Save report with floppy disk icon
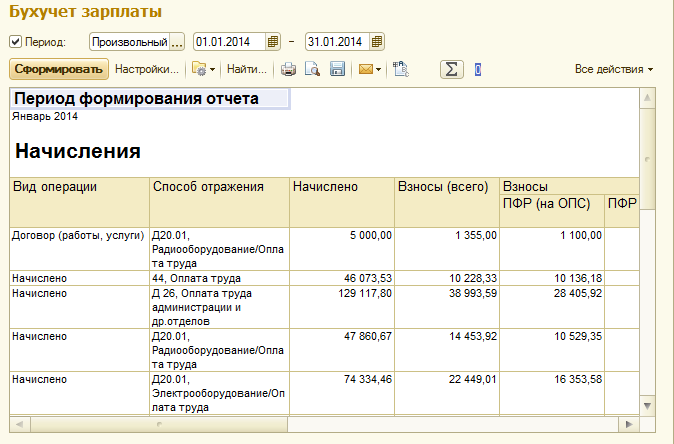The image size is (674, 444). coord(337,69)
